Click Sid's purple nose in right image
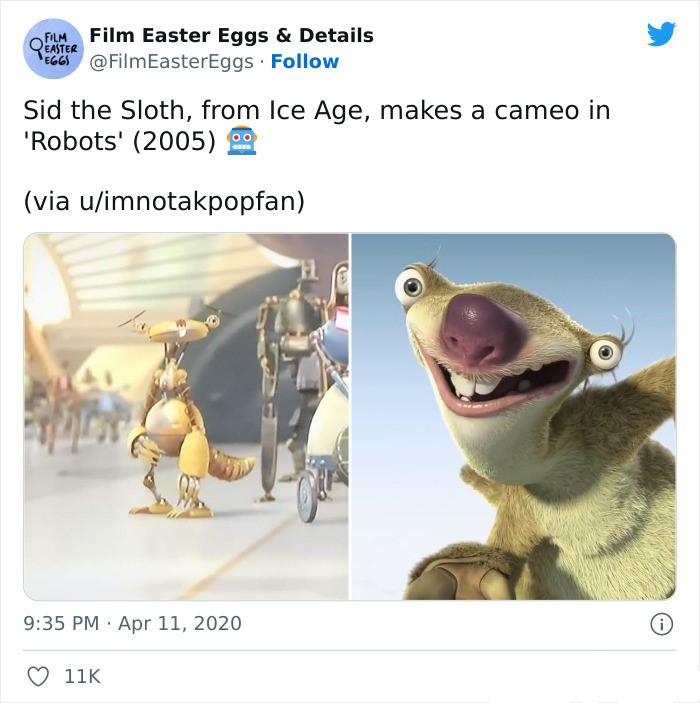Screen dimensions: 700x703 (481, 330)
